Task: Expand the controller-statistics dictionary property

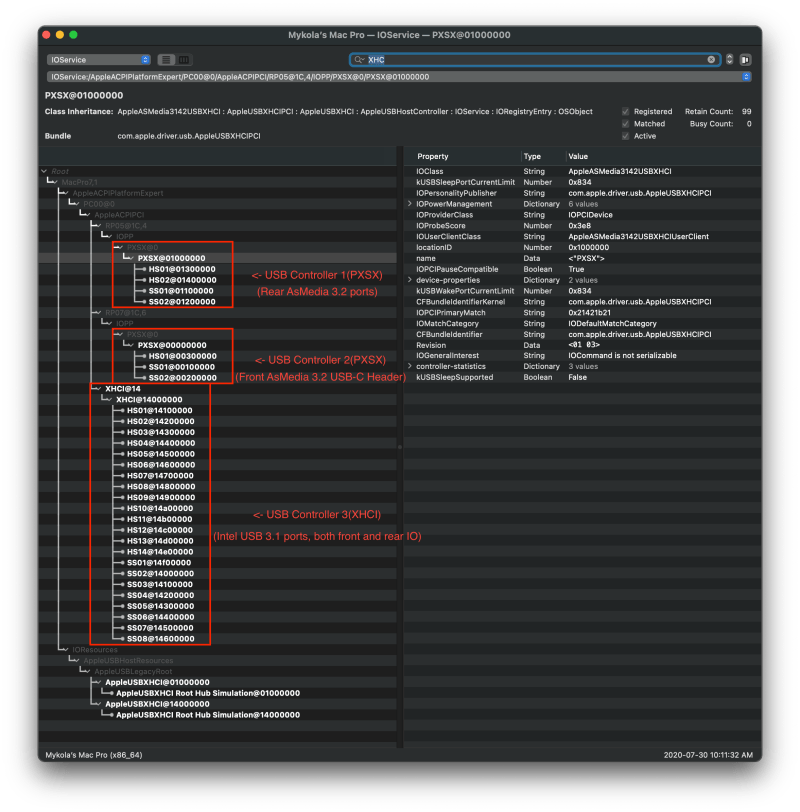Action: tap(409, 366)
